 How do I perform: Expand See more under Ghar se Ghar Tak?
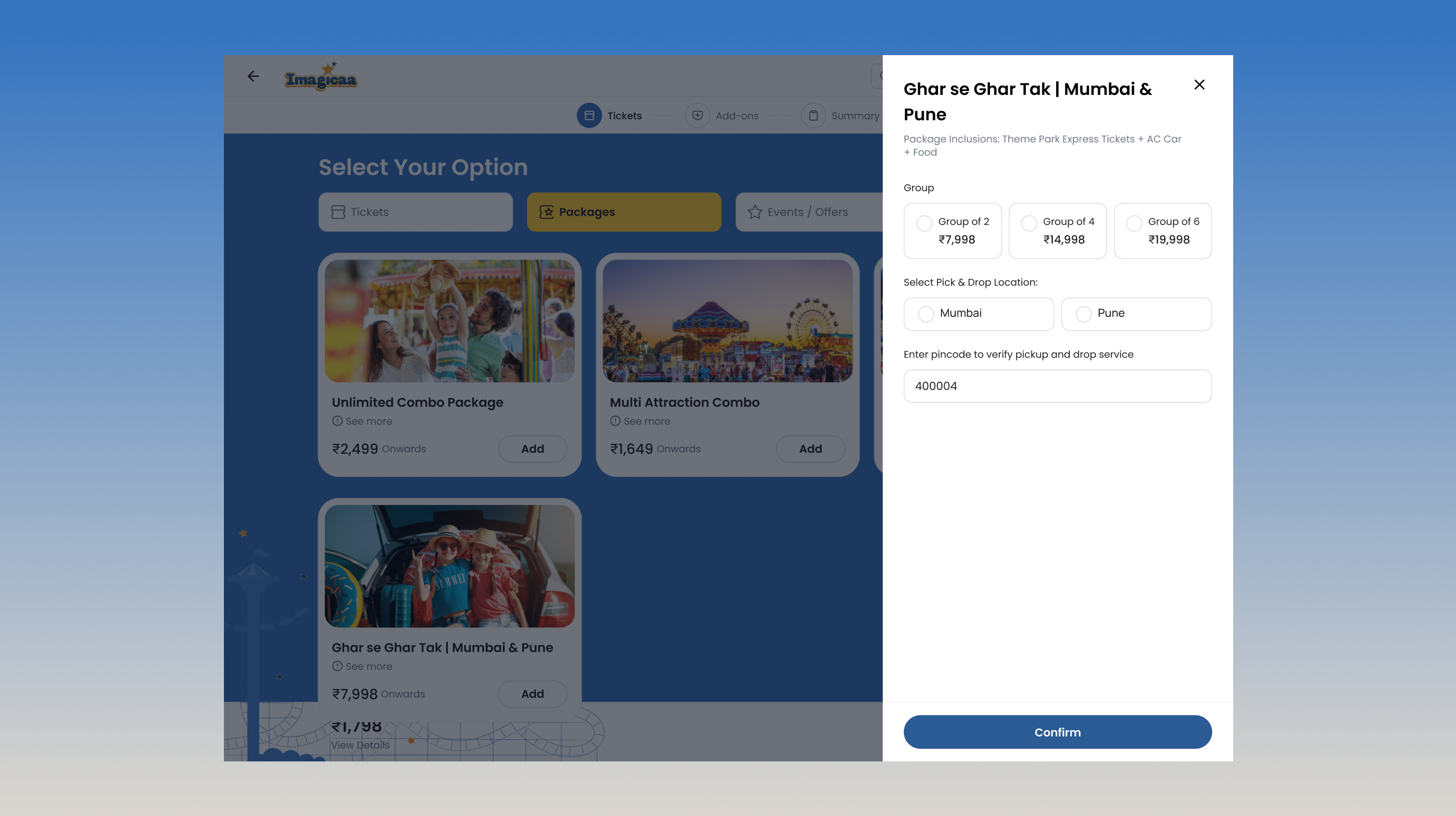click(x=368, y=666)
